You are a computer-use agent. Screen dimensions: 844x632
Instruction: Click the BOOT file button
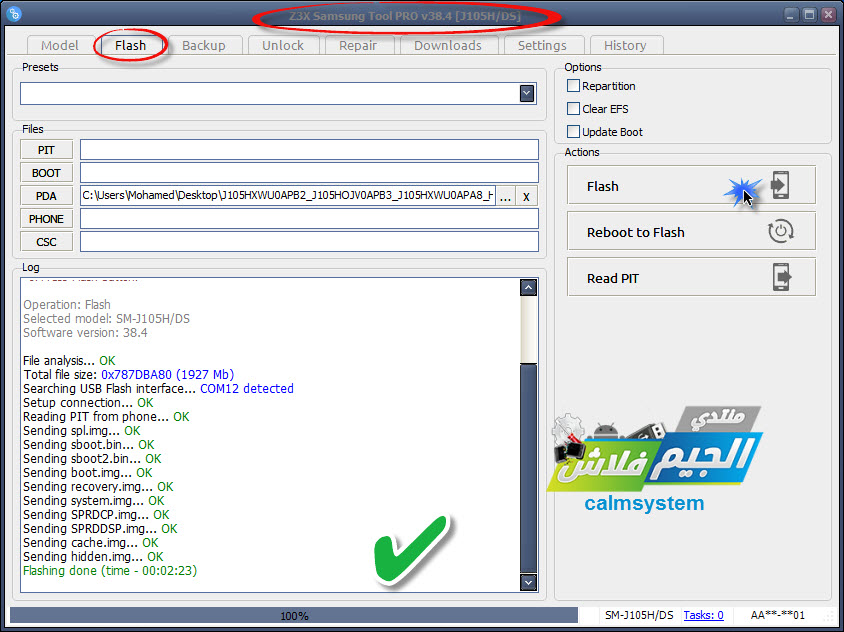[46, 173]
